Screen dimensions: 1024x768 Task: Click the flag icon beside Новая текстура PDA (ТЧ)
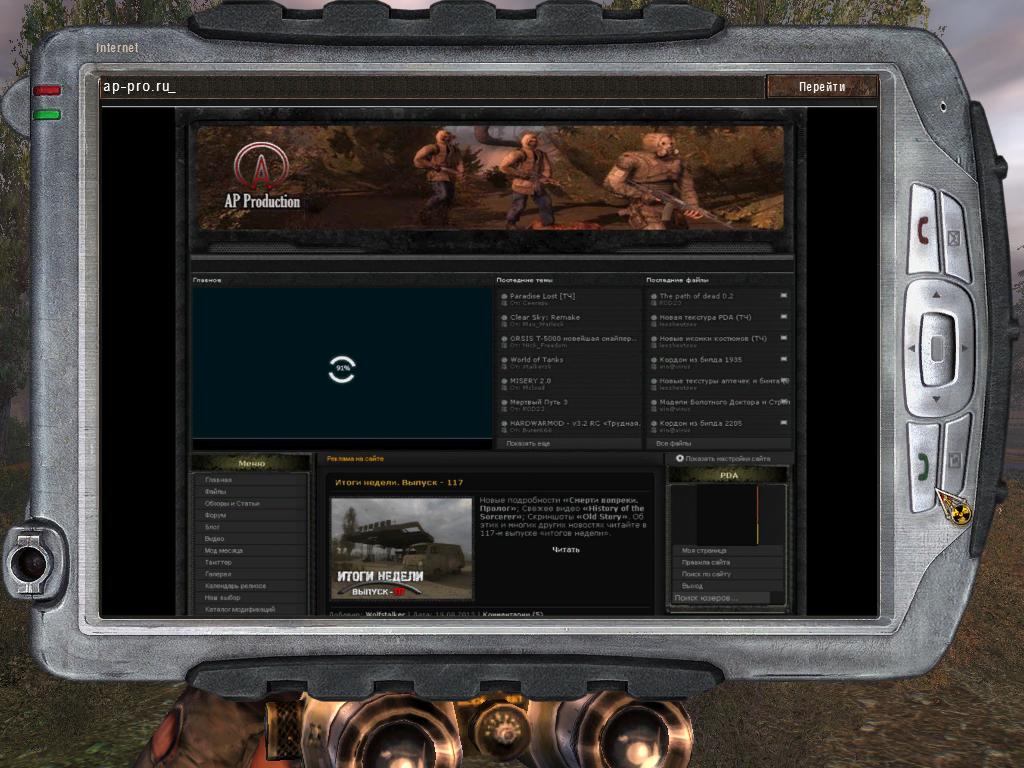coord(784,317)
